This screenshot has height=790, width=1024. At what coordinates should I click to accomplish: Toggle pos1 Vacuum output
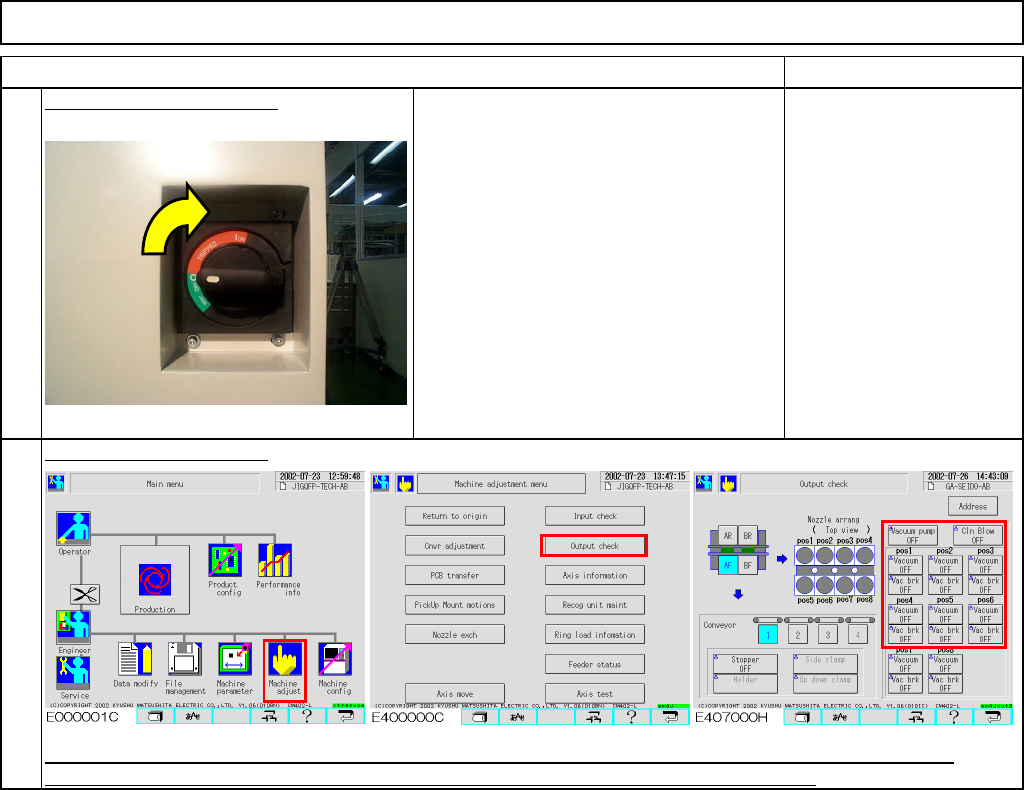pos(905,565)
